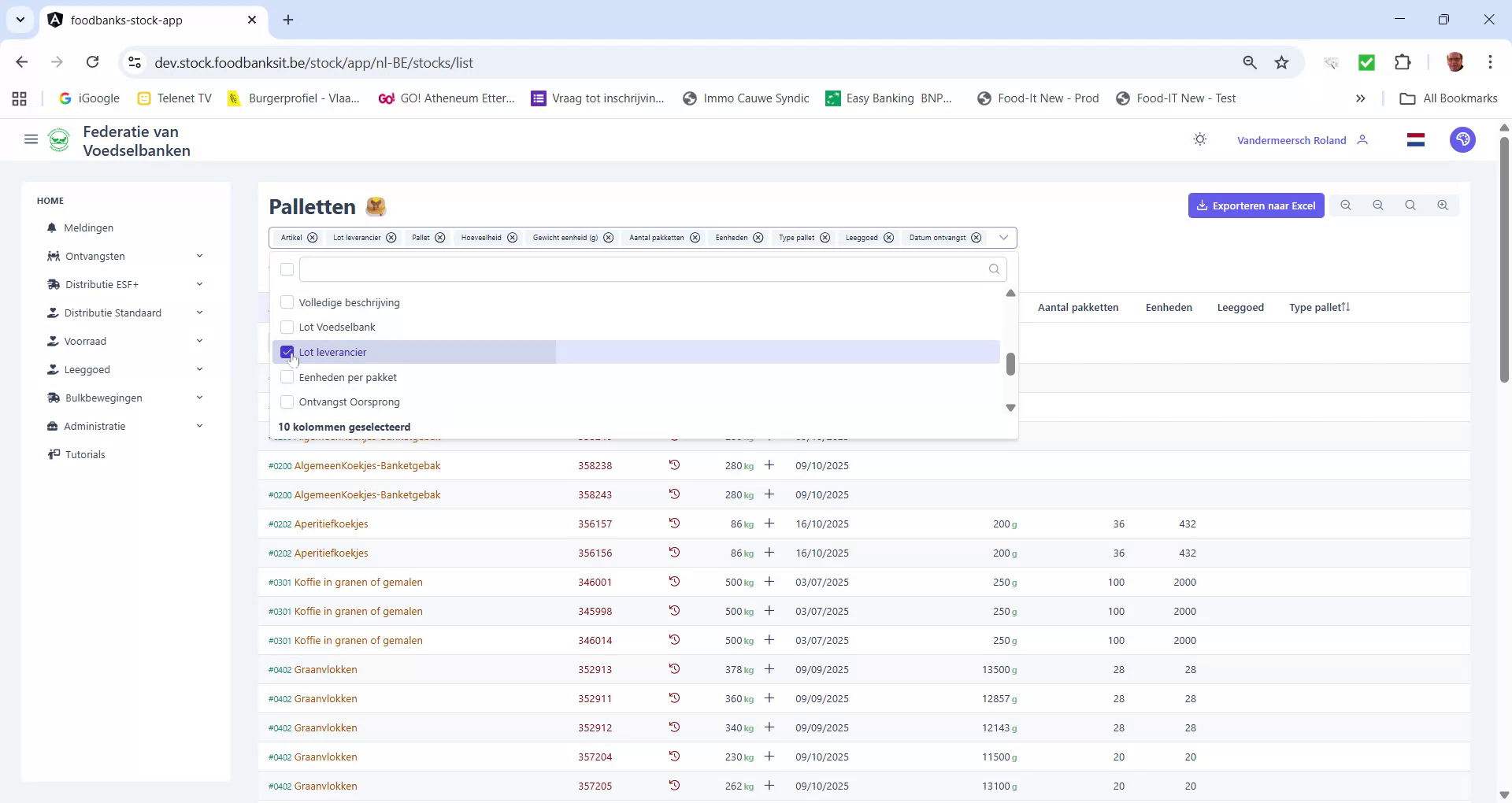The height and width of the screenshot is (803, 1512).
Task: Click the history icon on pallet 358238
Action: pos(675,465)
